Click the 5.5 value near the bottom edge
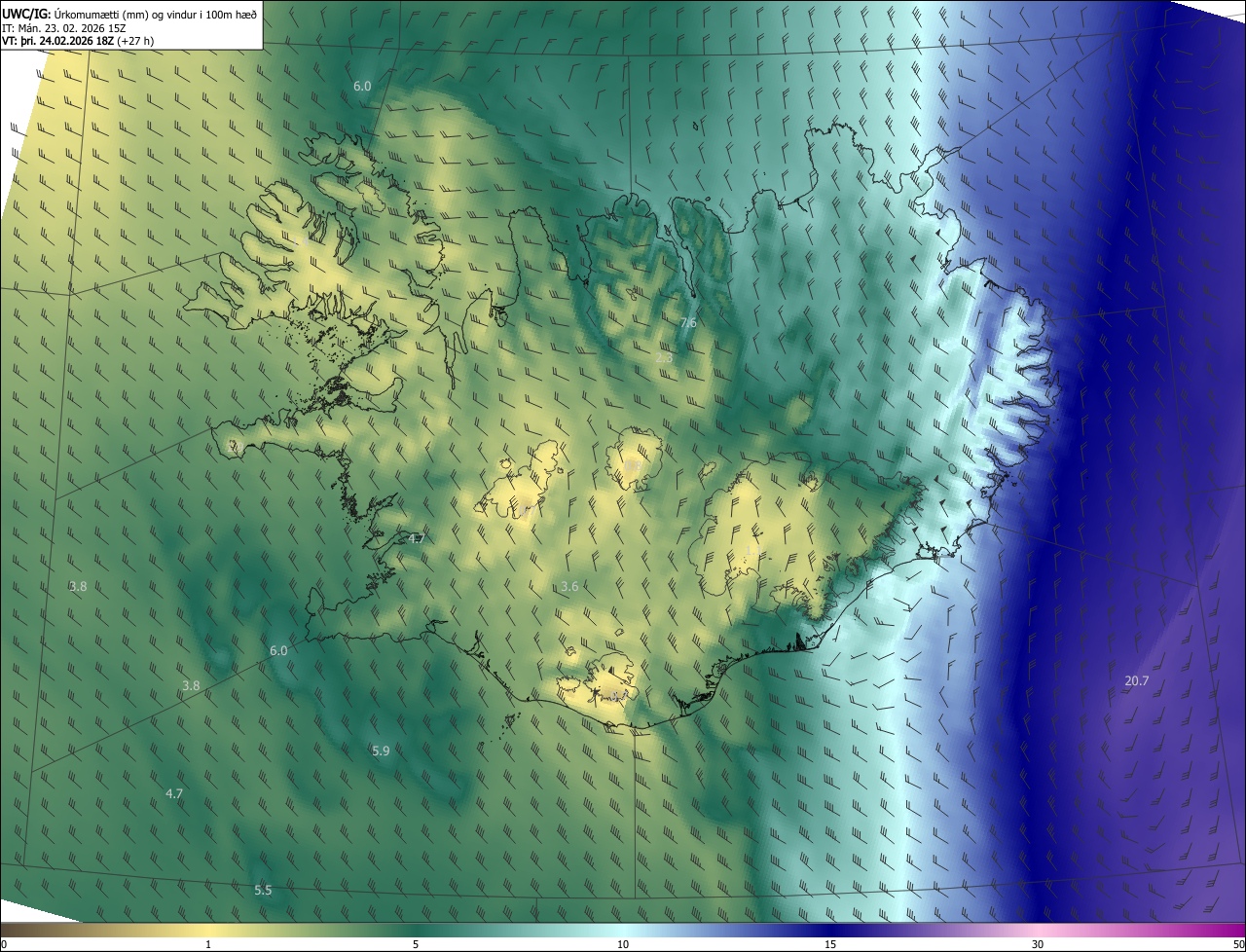 (x=263, y=890)
